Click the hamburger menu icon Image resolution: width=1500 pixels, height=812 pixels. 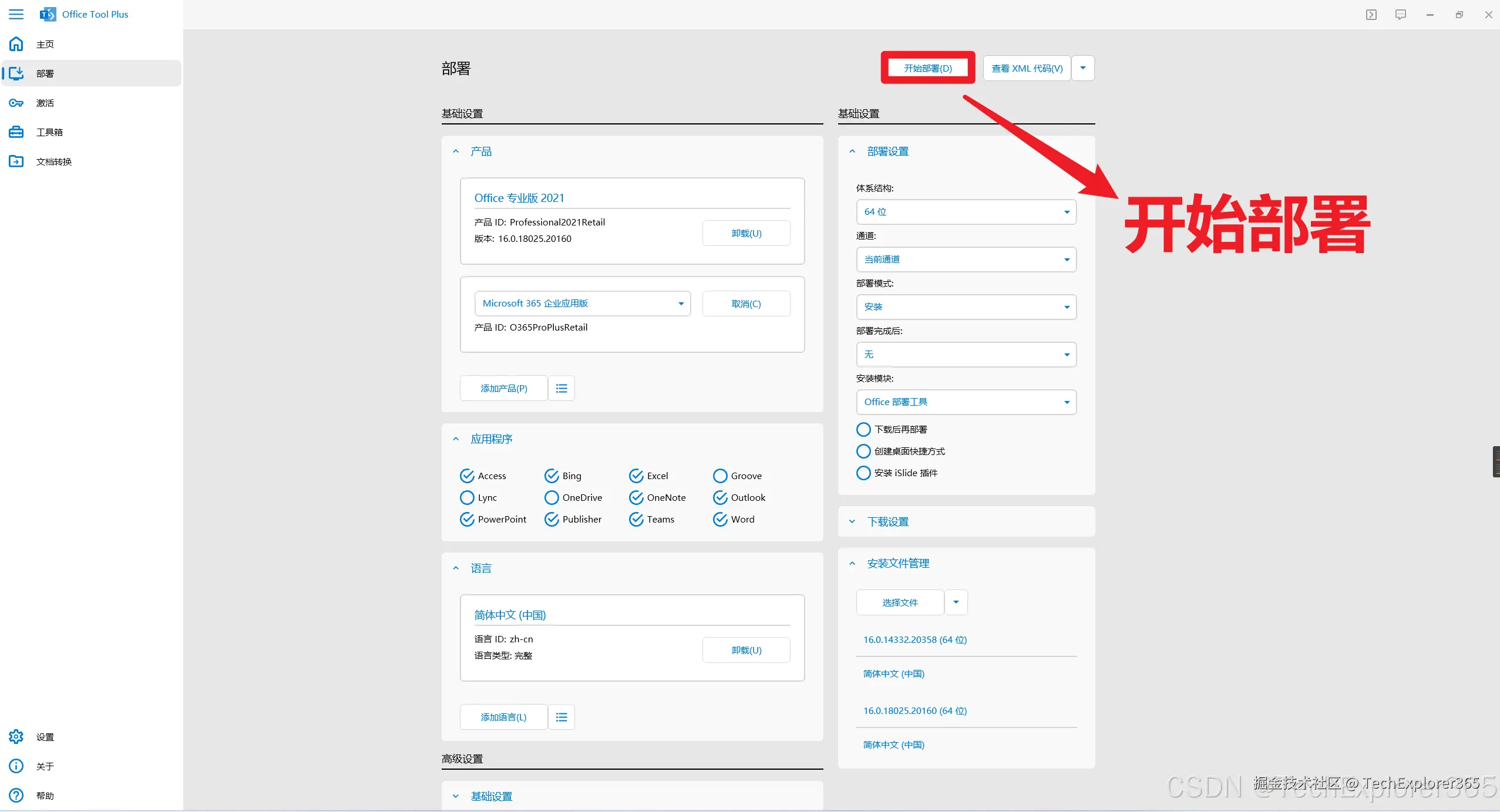click(16, 14)
